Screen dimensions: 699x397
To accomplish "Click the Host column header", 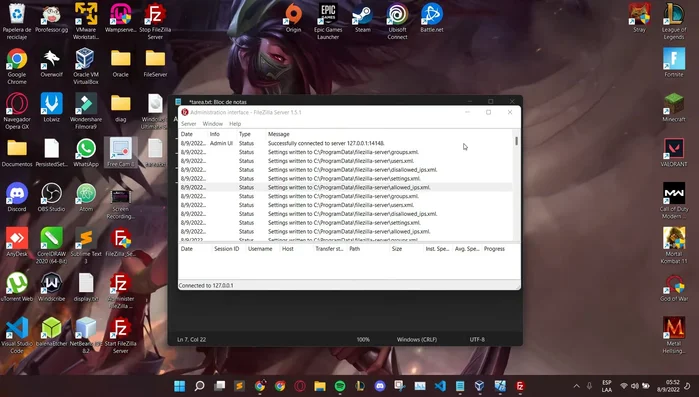I will click(288, 249).
